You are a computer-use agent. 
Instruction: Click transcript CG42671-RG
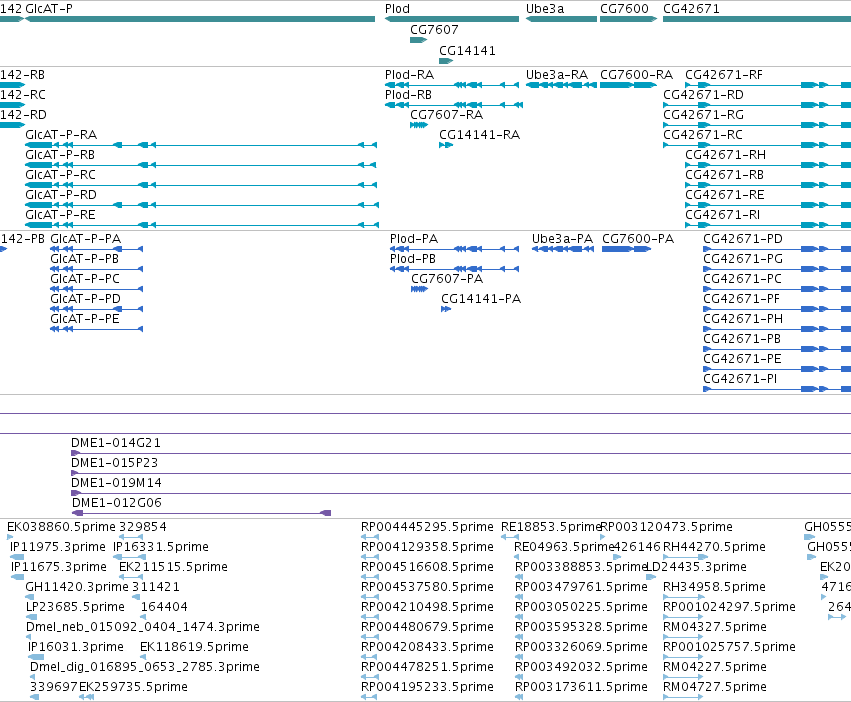pyautogui.click(x=703, y=115)
